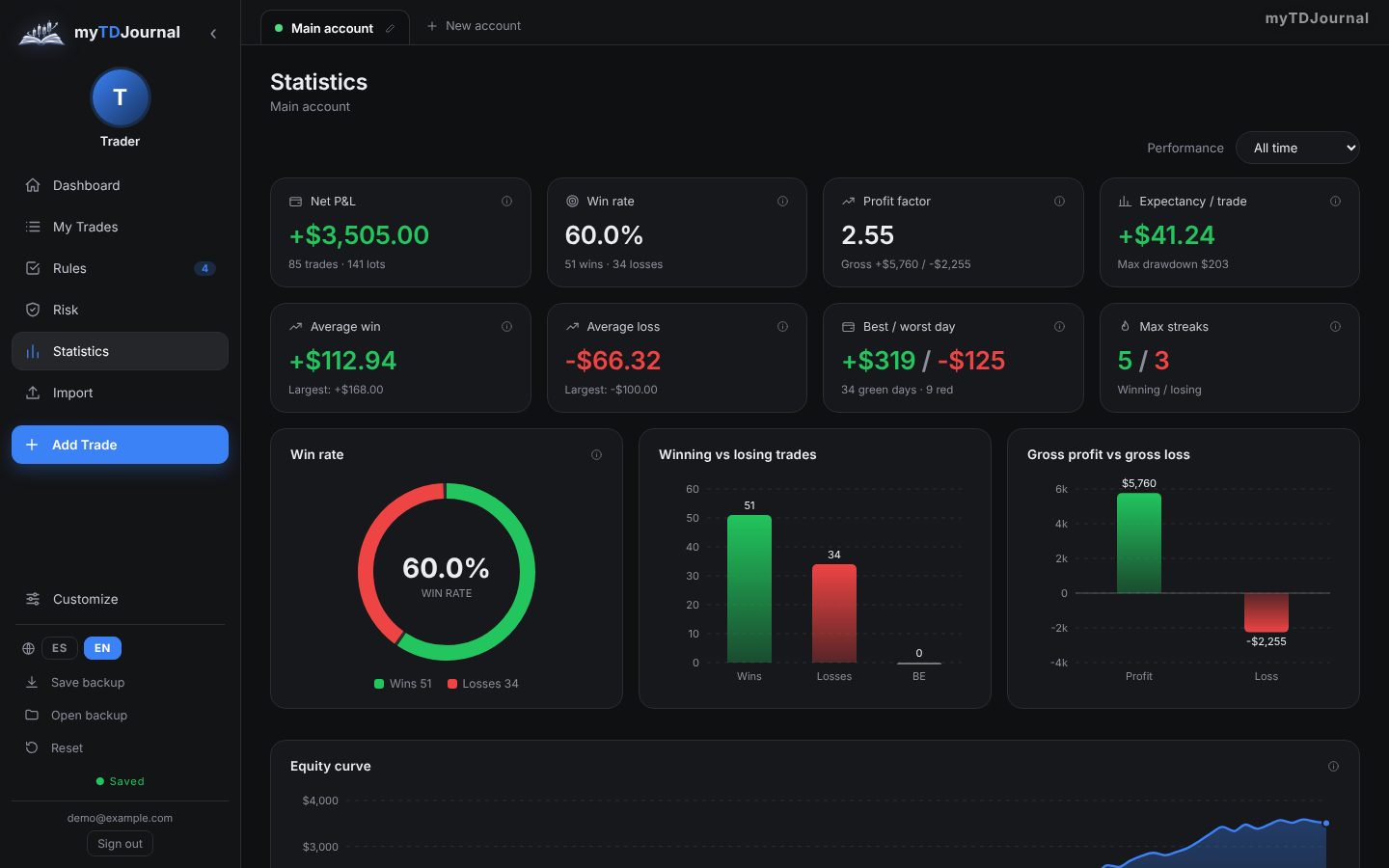
Task: Click the trend icon beside Profit factor
Action: [848, 202]
